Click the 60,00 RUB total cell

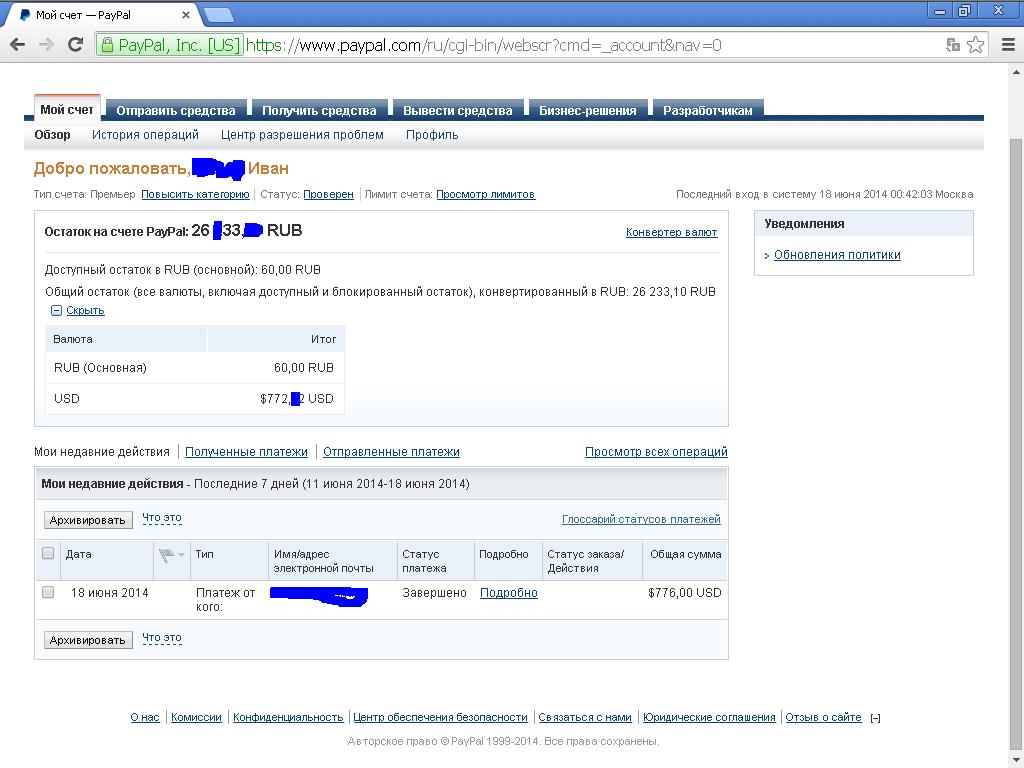(x=304, y=368)
